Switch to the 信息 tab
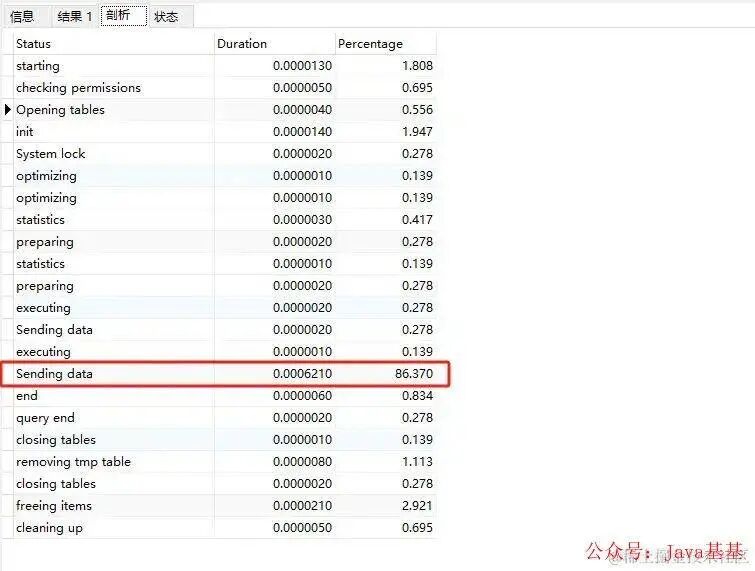 click(x=25, y=17)
